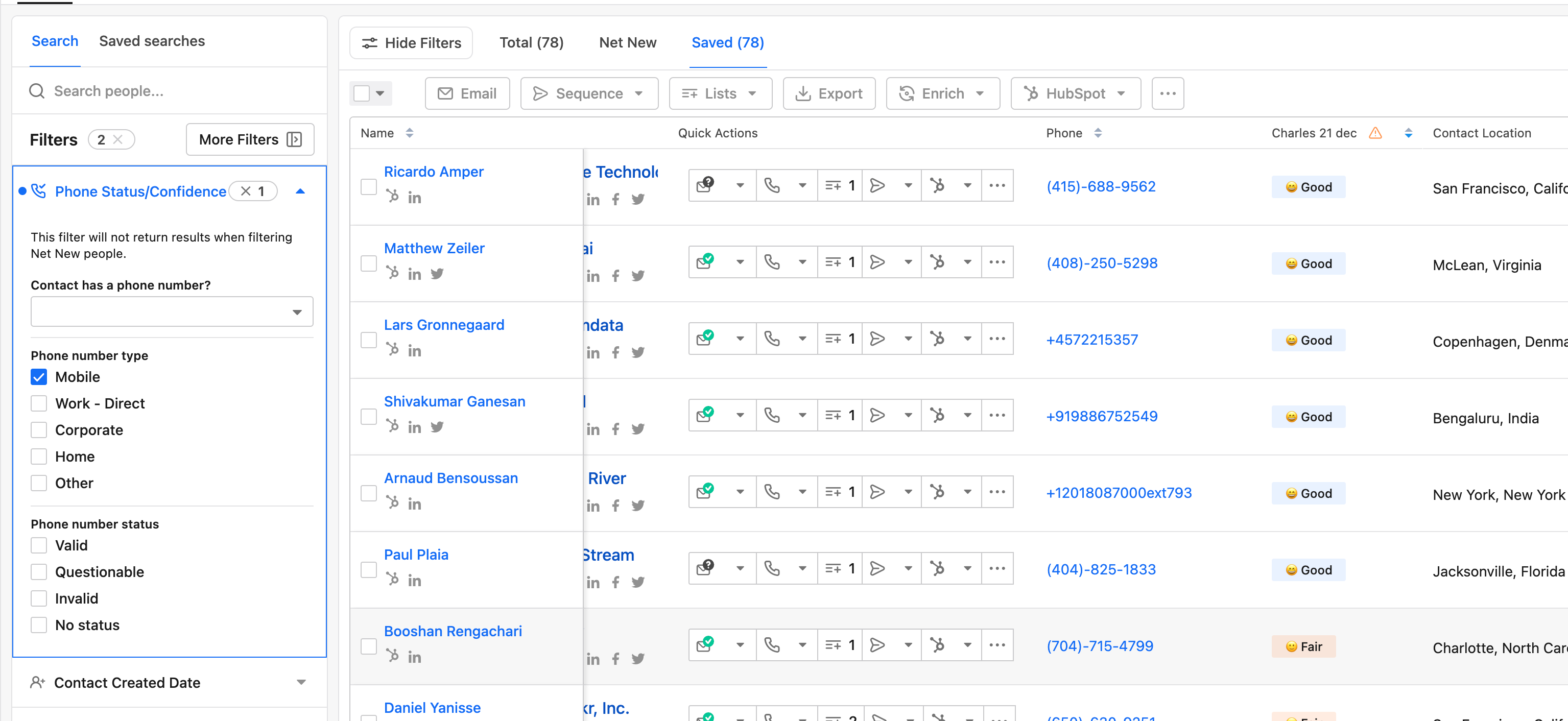
Task: Open the Enrich dropdown button
Action: click(942, 94)
